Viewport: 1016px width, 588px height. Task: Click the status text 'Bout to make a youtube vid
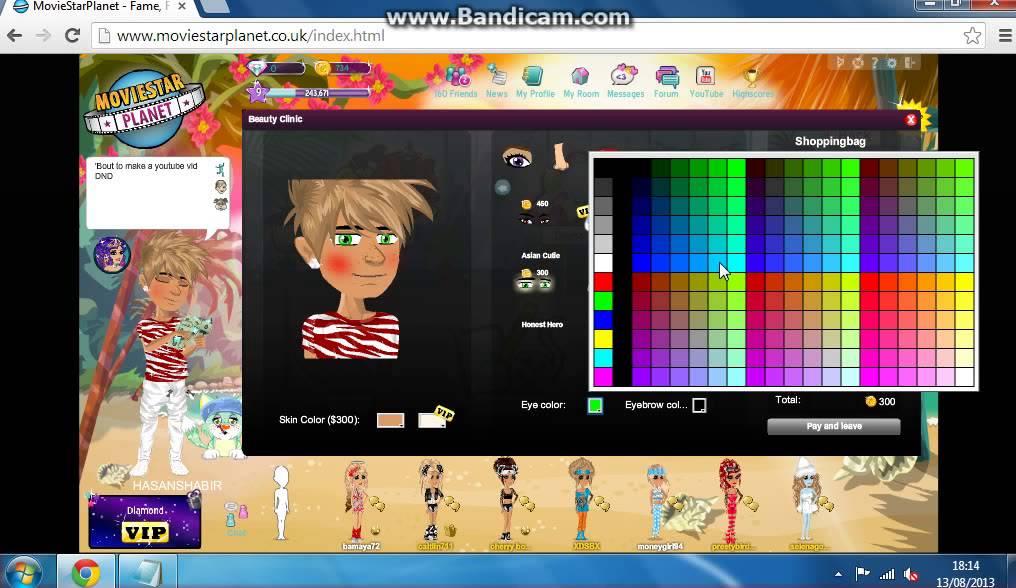(x=146, y=171)
